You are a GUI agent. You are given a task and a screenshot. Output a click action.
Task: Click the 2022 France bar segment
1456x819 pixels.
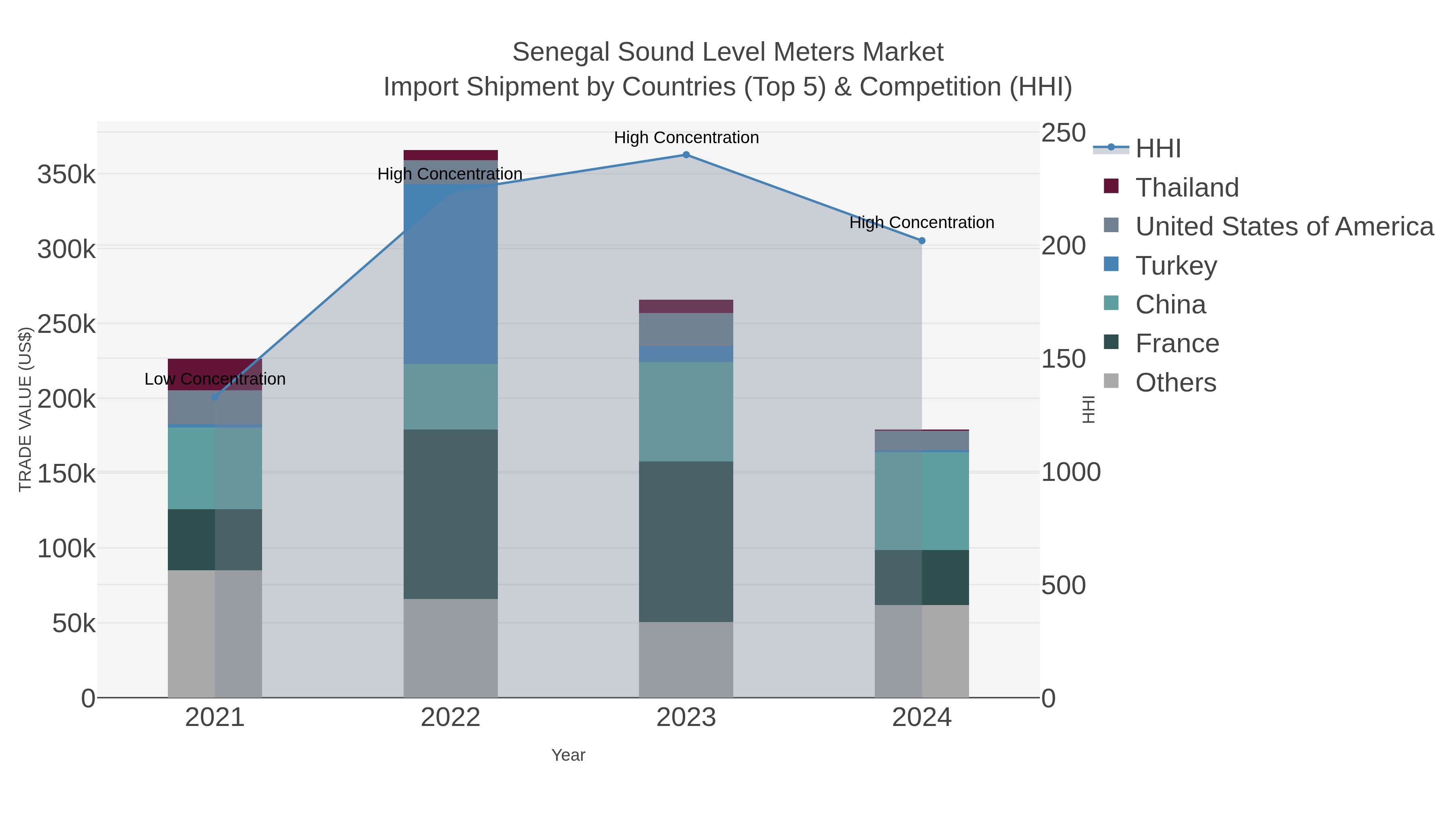451,514
